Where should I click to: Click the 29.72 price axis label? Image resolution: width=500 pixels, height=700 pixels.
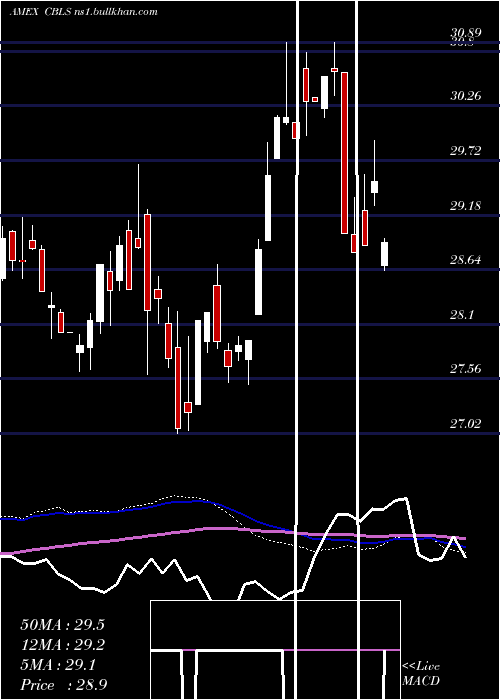[466, 150]
